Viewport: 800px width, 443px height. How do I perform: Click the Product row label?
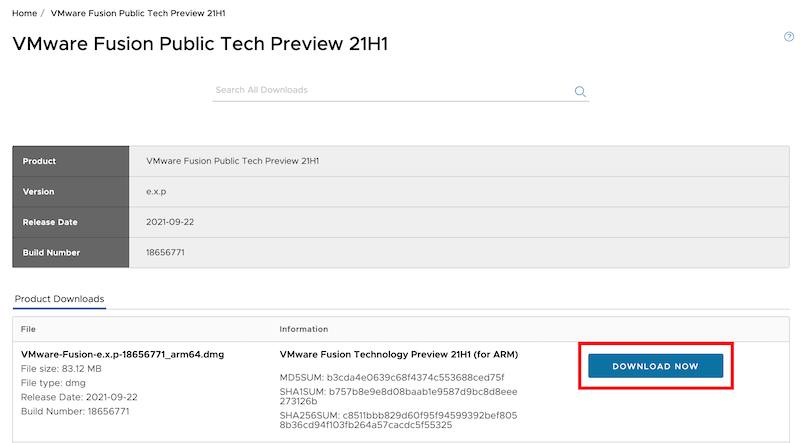(x=39, y=161)
